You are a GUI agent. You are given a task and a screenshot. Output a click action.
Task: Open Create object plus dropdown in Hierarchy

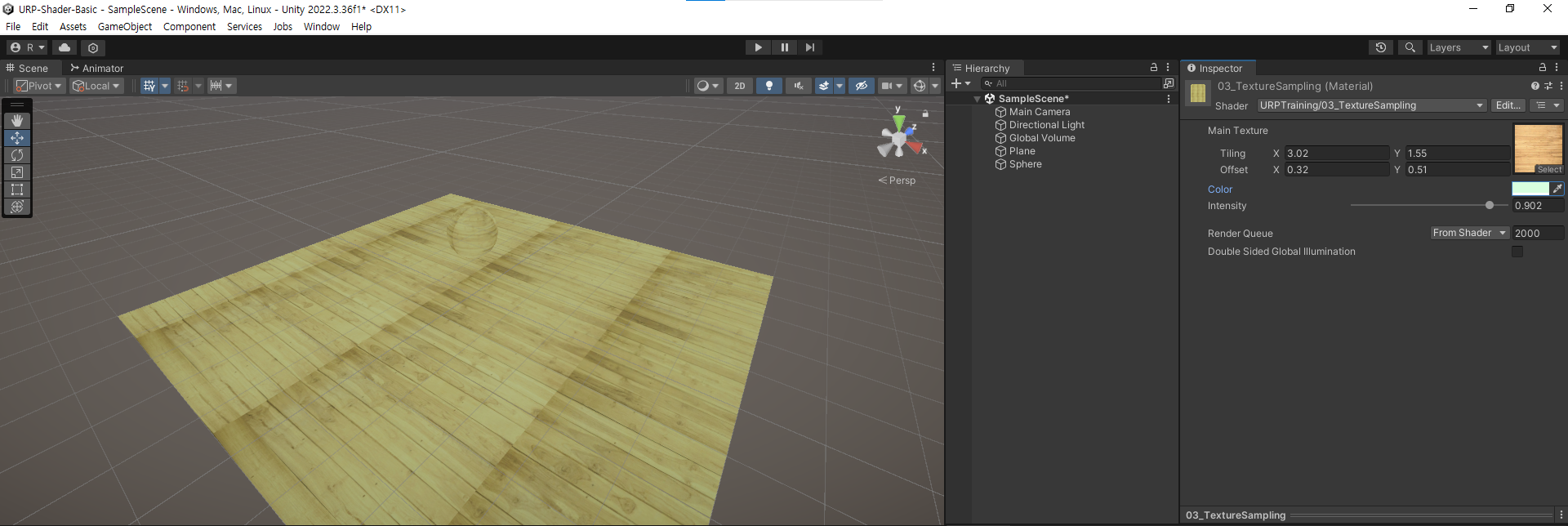point(960,83)
